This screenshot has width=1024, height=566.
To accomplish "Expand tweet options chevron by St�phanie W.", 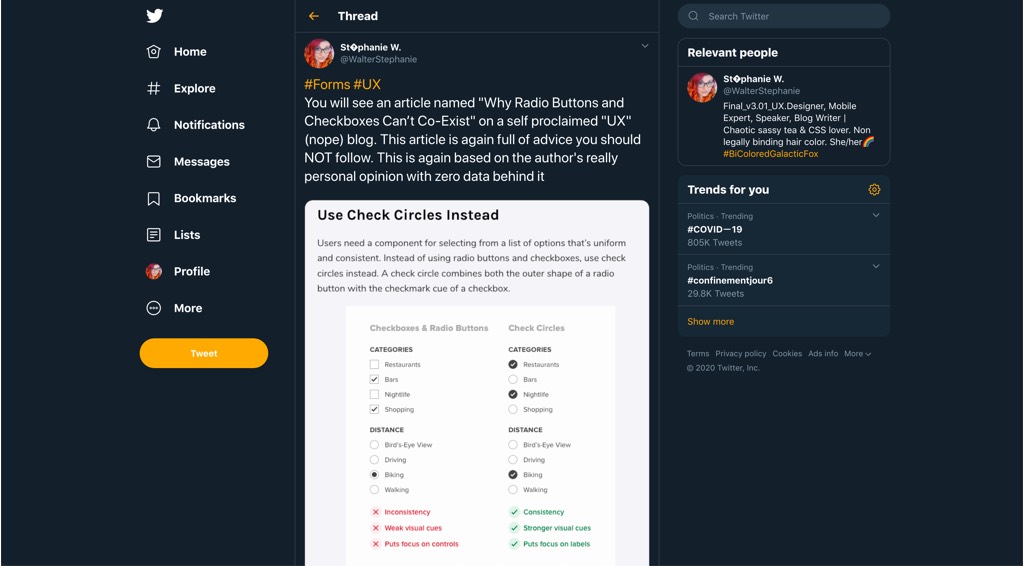I will click(645, 46).
